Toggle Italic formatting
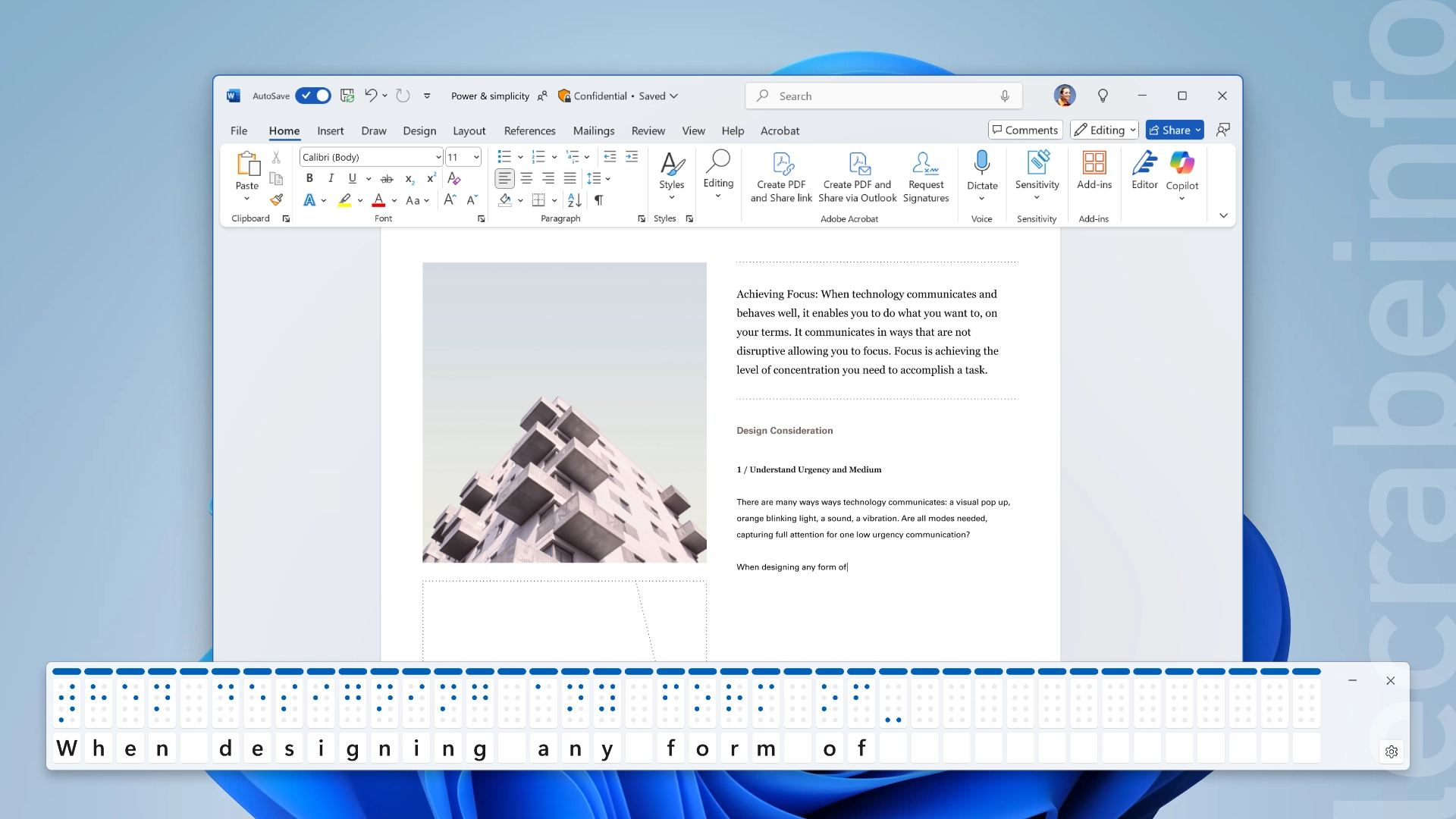Viewport: 1456px width, 819px height. (x=331, y=178)
